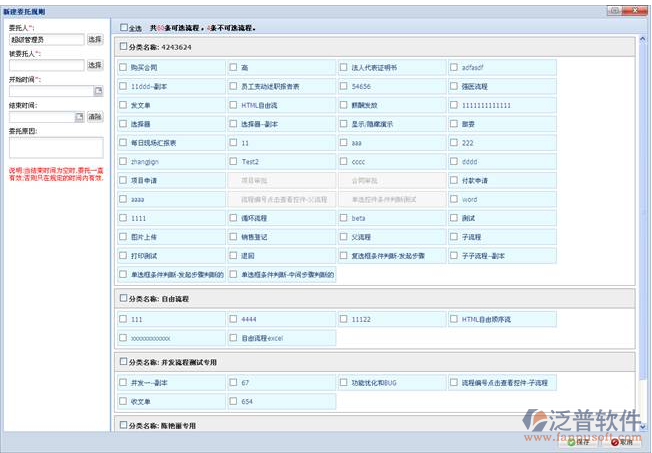Click the 保存 save button icon

[570, 443]
